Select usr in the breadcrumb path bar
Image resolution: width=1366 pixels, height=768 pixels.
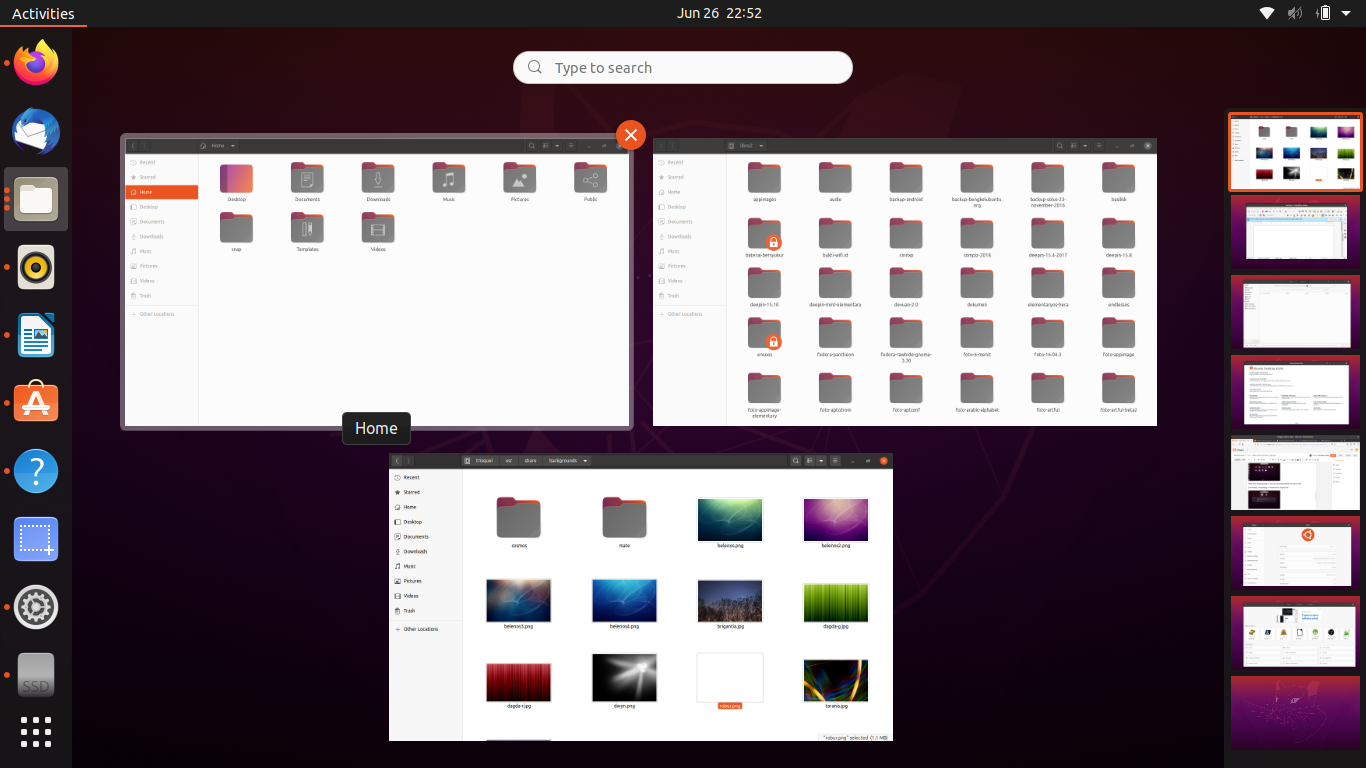tap(507, 461)
